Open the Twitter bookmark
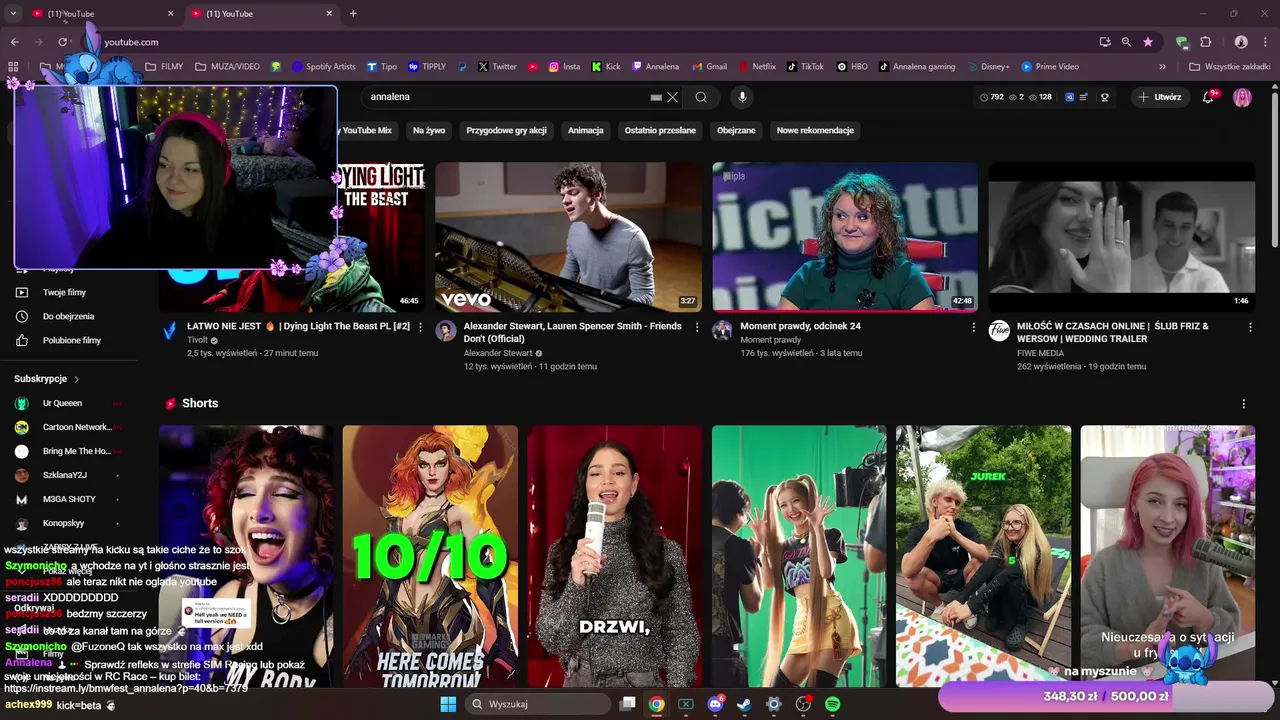Image resolution: width=1280 pixels, height=720 pixels. click(x=497, y=67)
